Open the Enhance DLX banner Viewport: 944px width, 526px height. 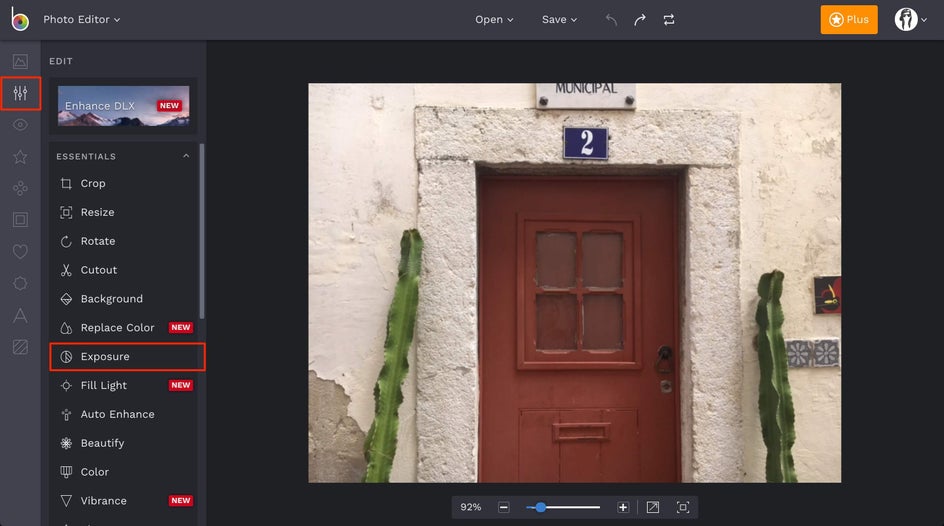tap(123, 106)
